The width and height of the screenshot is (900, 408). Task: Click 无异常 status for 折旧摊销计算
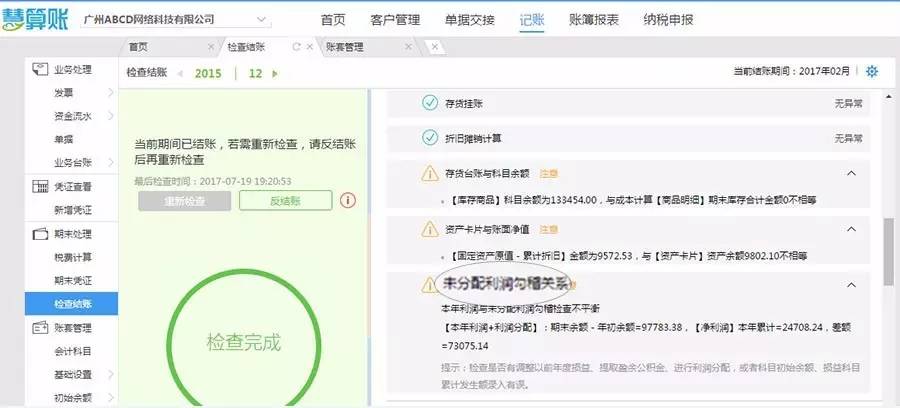pos(848,138)
